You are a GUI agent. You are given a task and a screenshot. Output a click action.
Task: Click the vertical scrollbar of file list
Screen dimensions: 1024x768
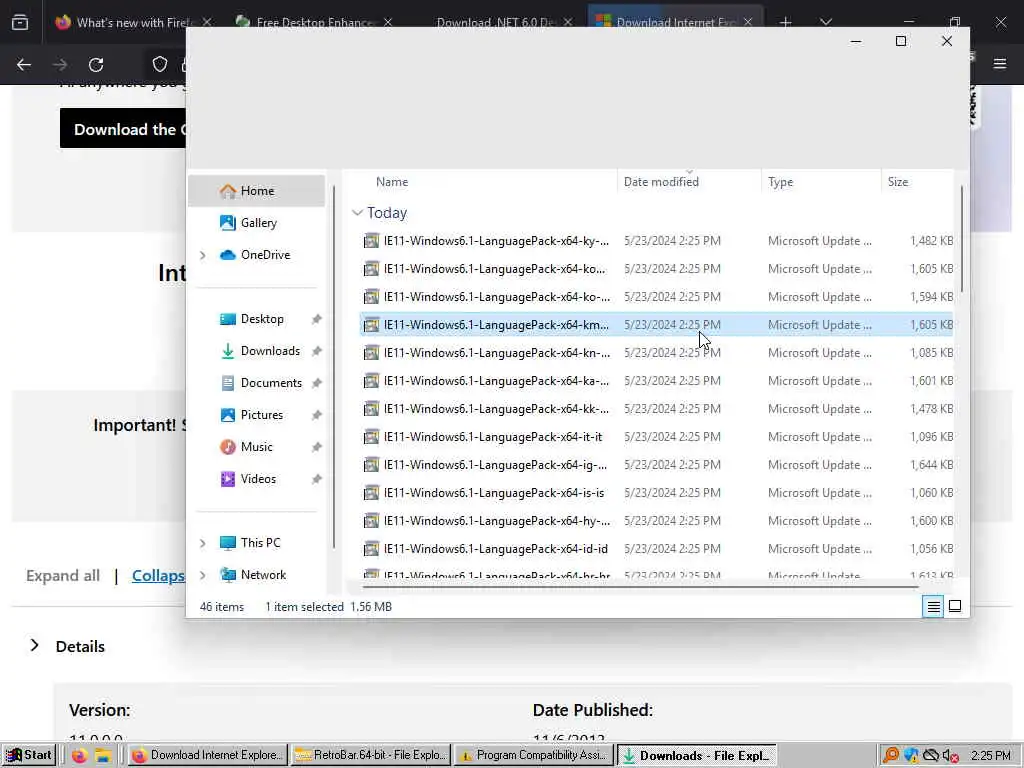pyautogui.click(x=961, y=239)
